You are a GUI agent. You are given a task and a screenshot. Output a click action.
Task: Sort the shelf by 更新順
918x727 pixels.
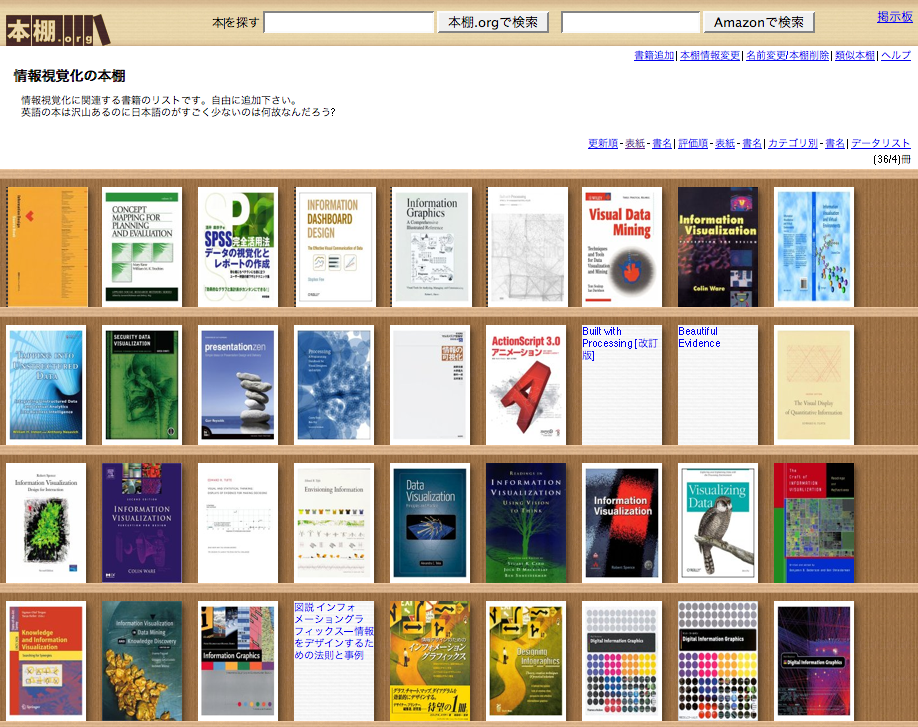[603, 143]
